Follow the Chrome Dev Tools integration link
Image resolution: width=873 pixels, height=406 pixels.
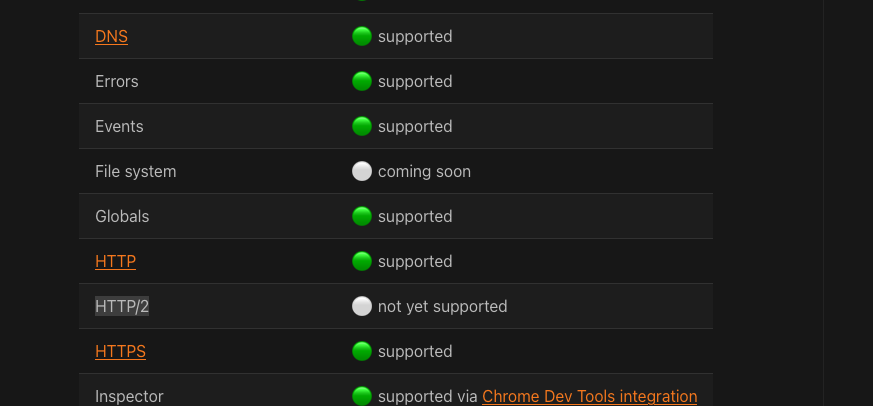coord(589,397)
